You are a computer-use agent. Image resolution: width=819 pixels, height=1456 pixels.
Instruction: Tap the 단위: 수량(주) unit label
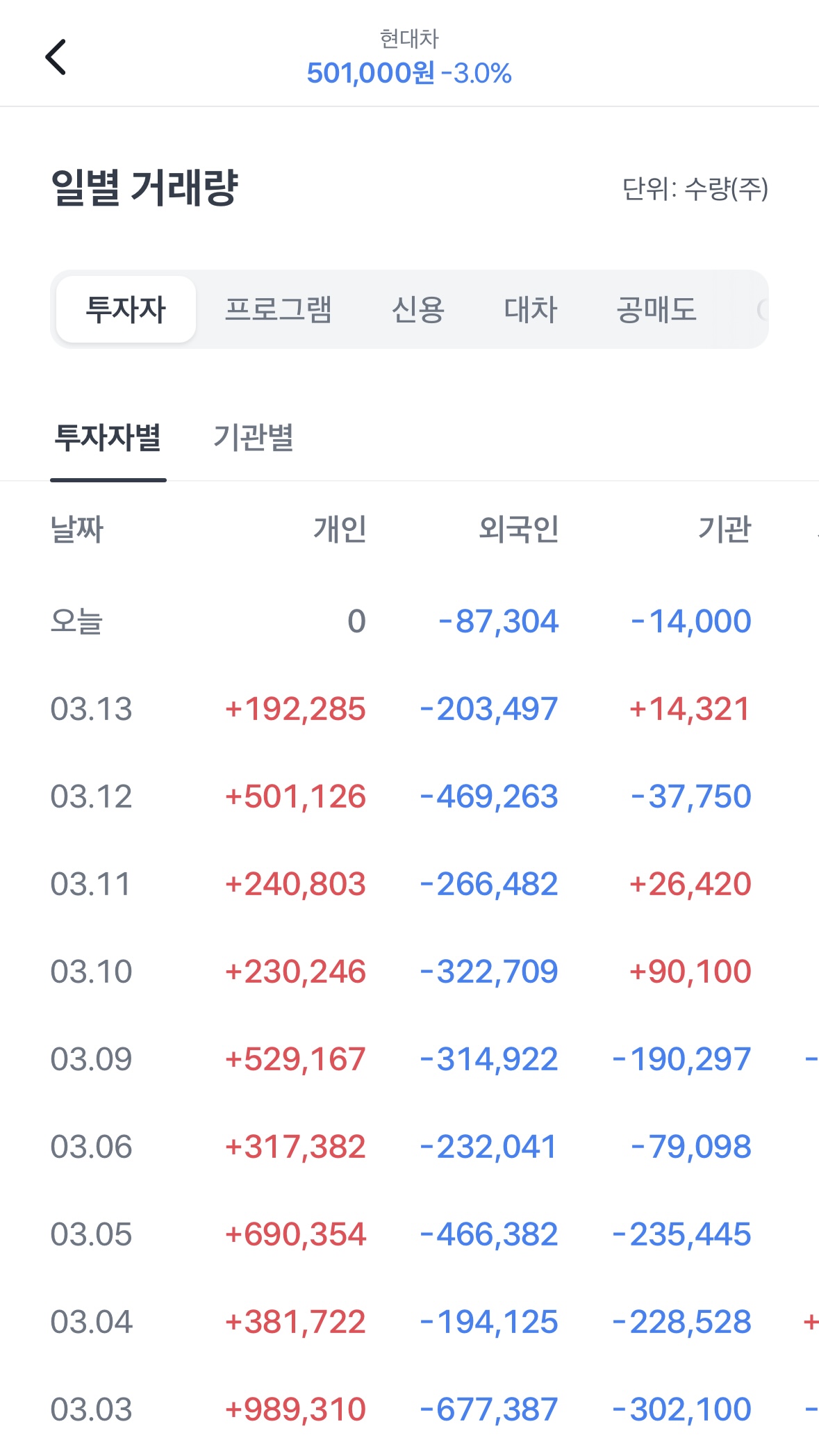click(695, 188)
